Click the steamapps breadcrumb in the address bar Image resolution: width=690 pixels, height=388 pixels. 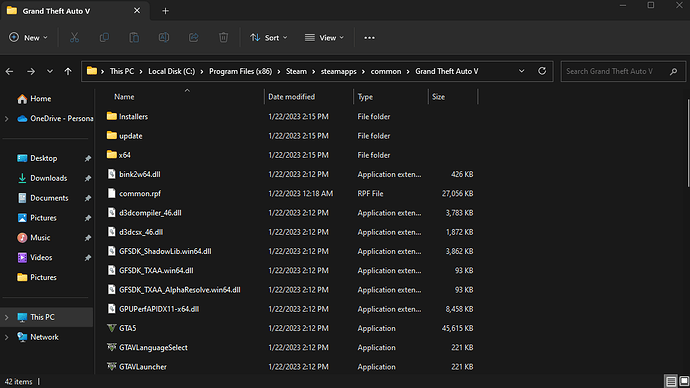(x=338, y=71)
